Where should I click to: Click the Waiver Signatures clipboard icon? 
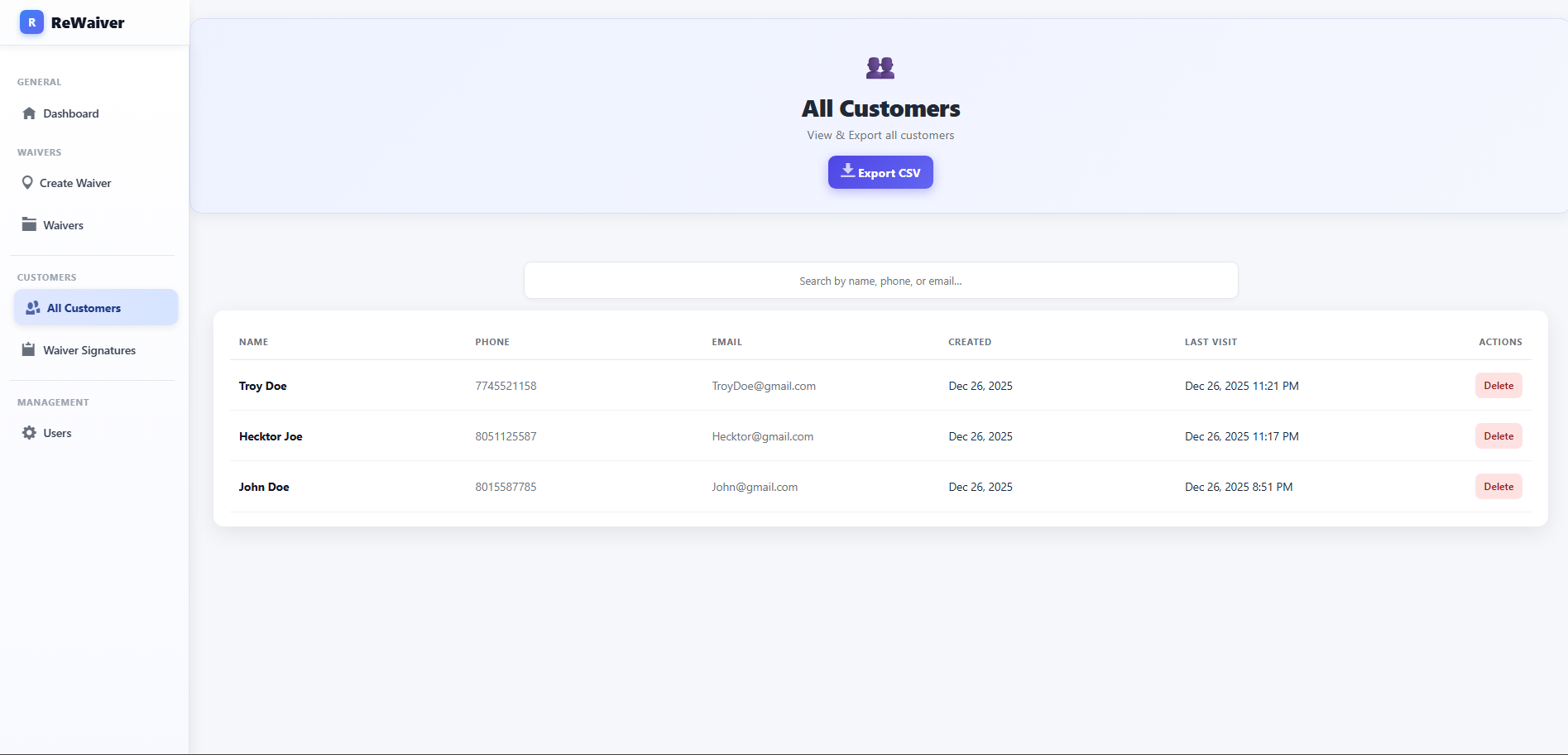point(28,349)
